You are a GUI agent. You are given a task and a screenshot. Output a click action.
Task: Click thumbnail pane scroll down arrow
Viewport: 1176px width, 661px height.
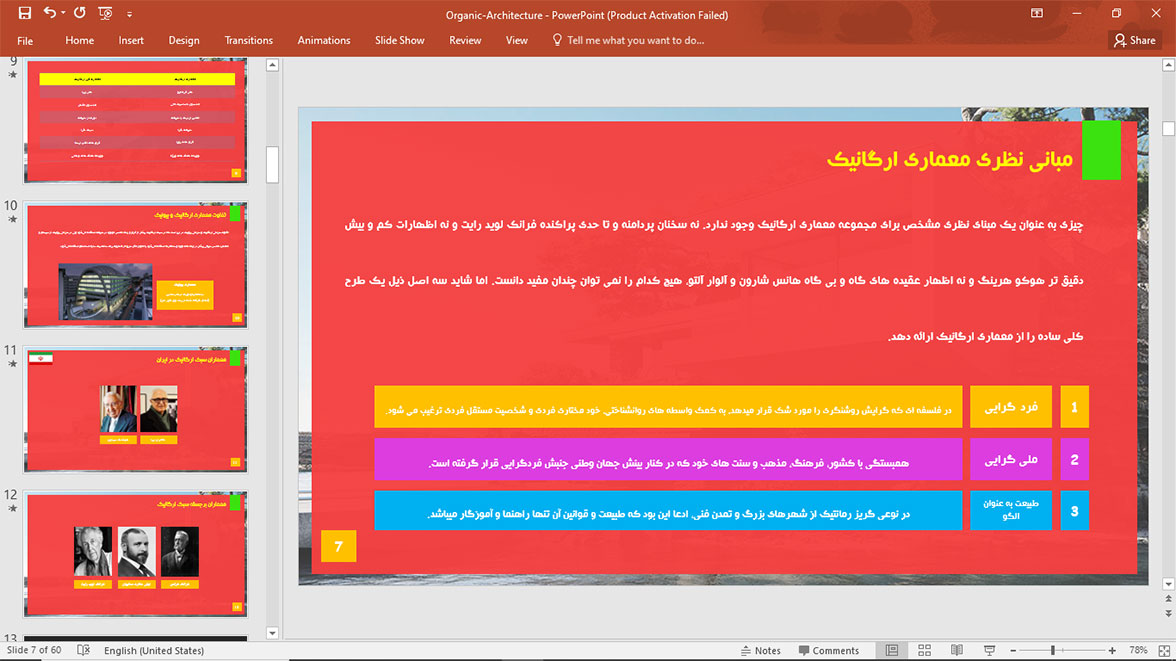click(272, 632)
